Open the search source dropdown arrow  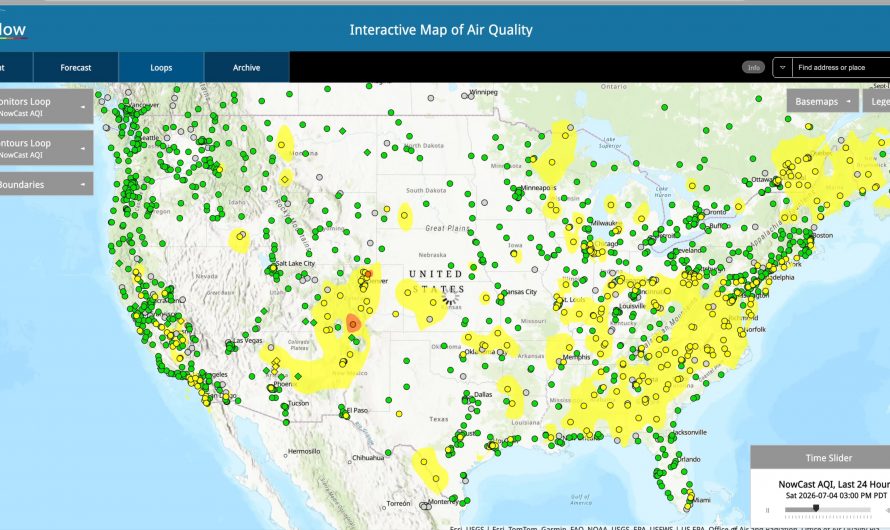click(782, 68)
